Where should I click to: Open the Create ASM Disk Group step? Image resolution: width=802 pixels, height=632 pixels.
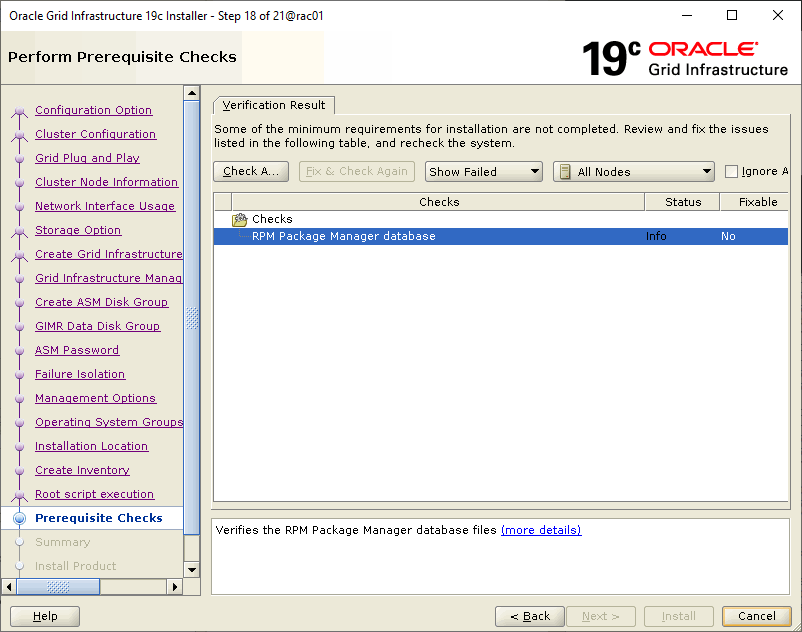[x=101, y=302]
